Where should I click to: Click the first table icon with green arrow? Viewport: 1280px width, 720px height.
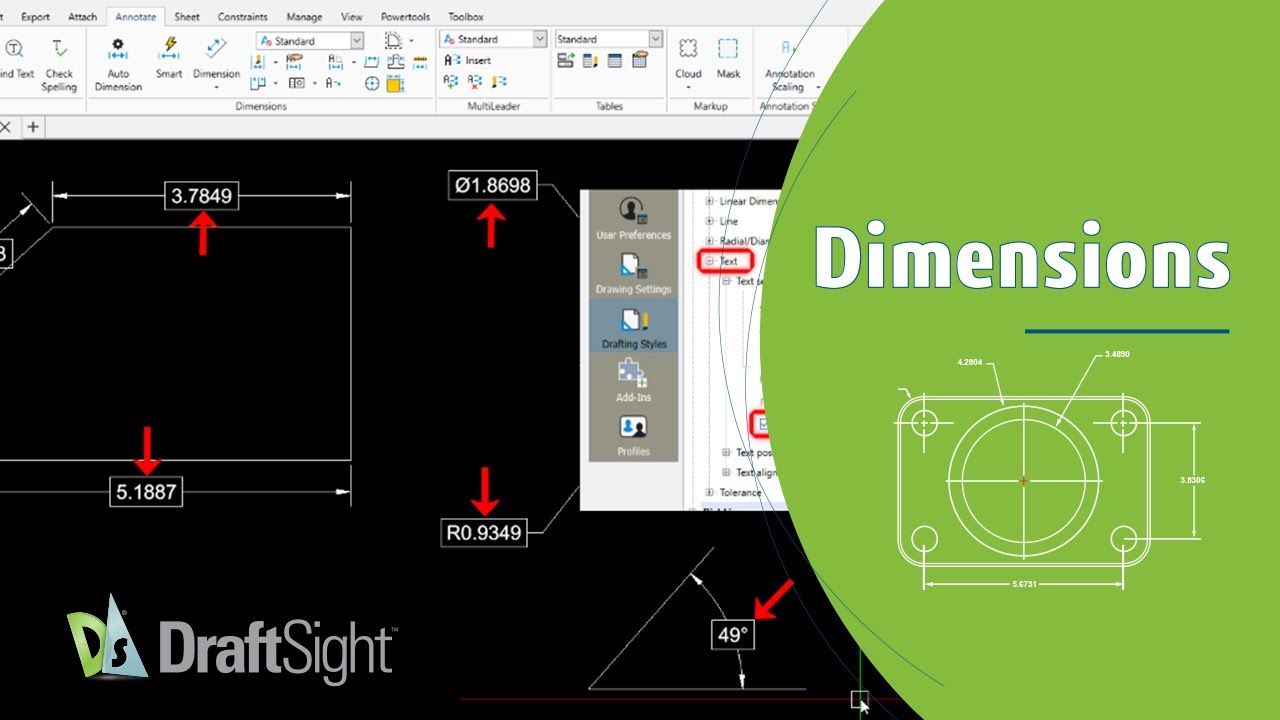[566, 61]
